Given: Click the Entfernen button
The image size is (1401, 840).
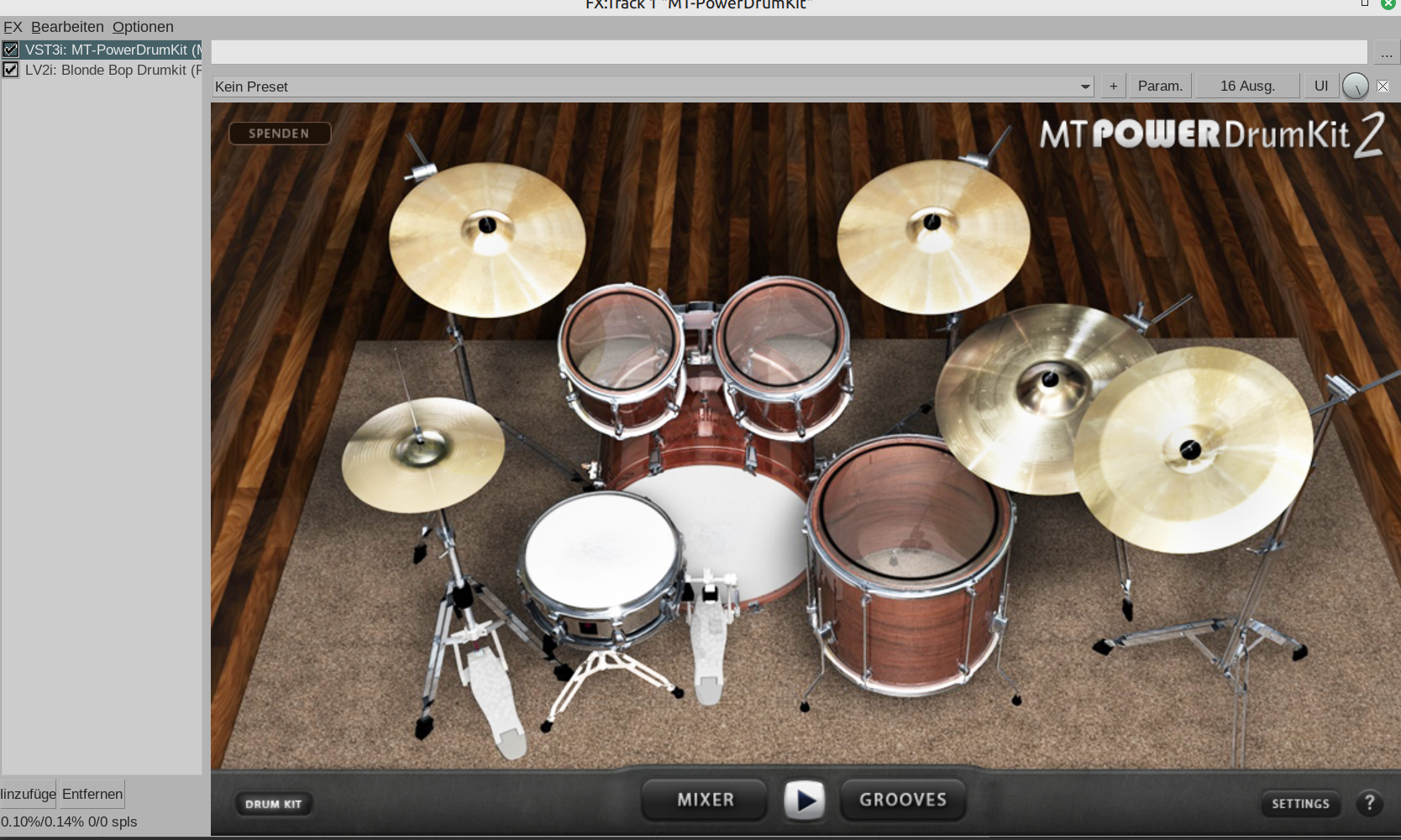Looking at the screenshot, I should [x=92, y=794].
